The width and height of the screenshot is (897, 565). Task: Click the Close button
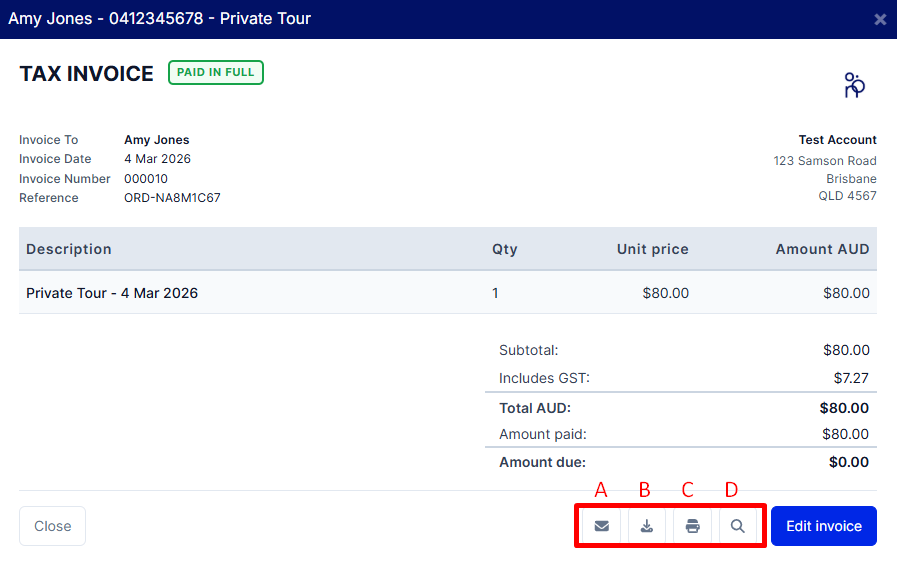pyautogui.click(x=52, y=526)
